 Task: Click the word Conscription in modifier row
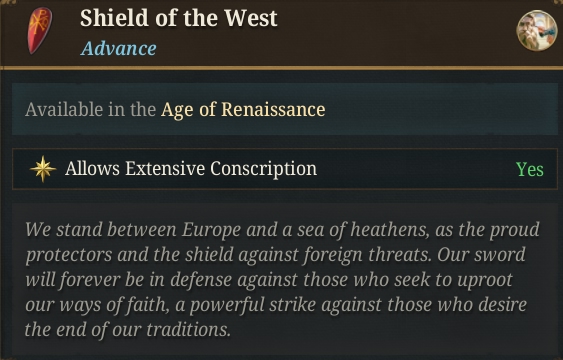coord(264,168)
